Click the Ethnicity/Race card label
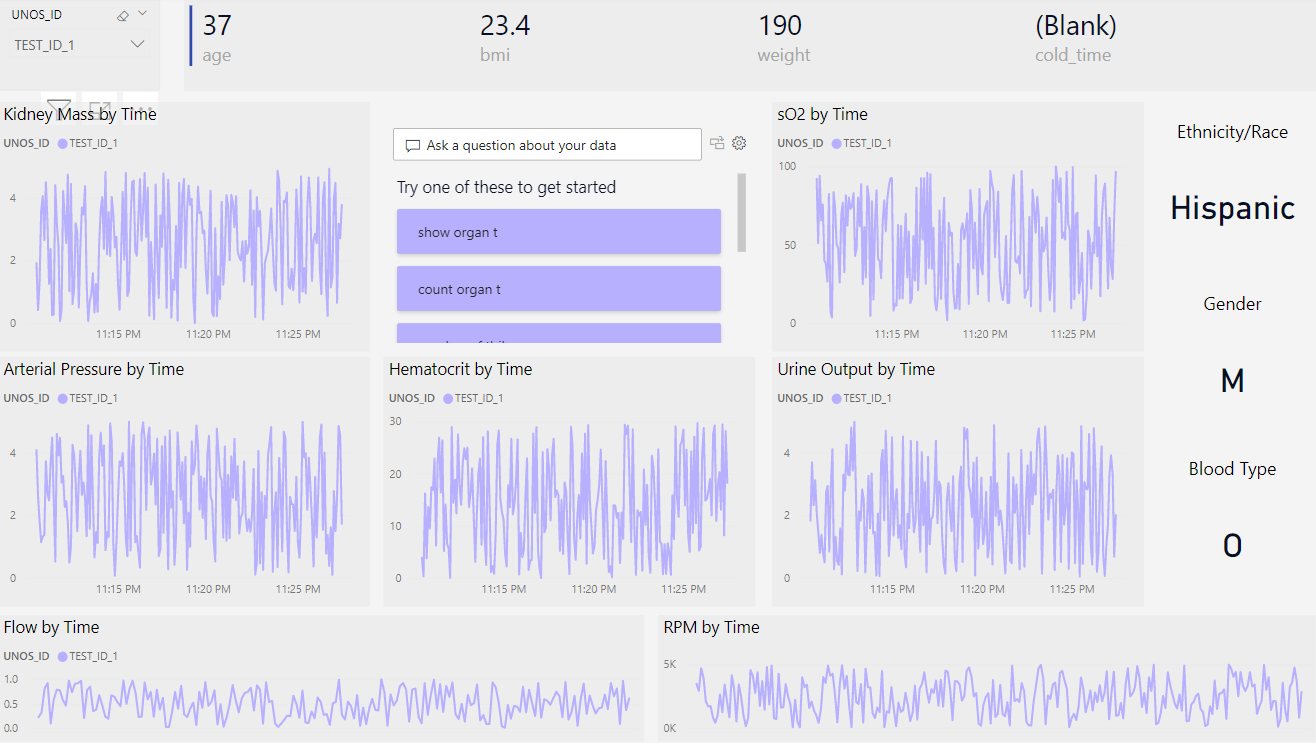Screen dimensions: 1316x743 click(1232, 132)
